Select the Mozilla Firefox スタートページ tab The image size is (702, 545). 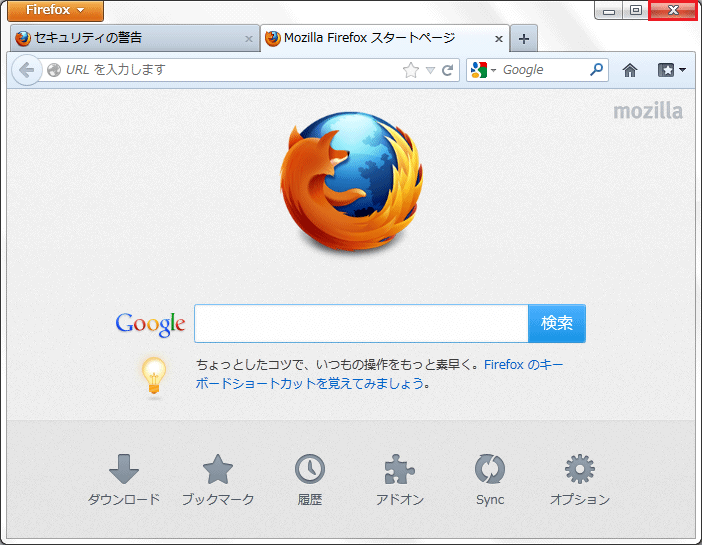[x=370, y=38]
